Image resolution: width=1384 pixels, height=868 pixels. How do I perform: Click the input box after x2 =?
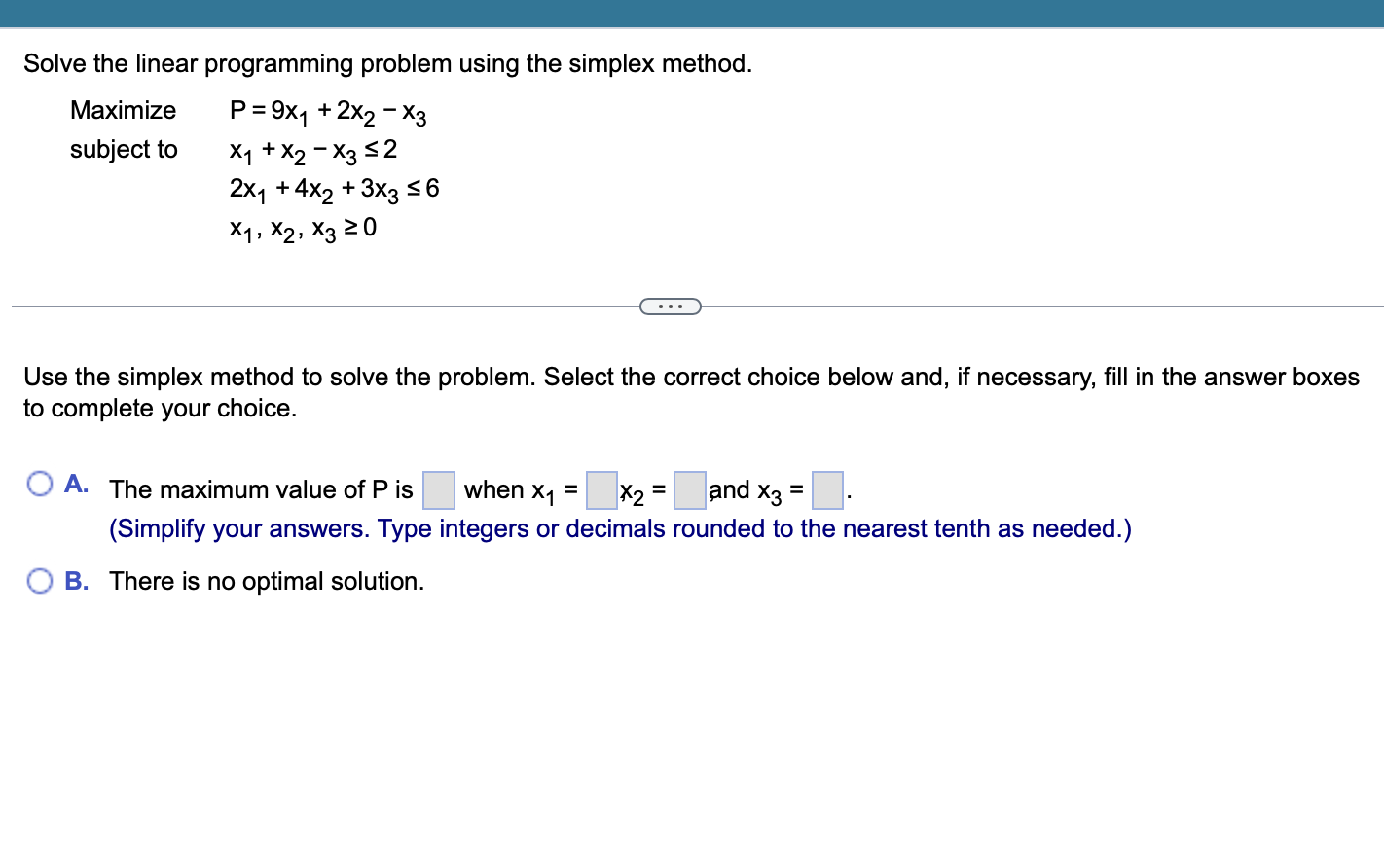click(x=688, y=490)
